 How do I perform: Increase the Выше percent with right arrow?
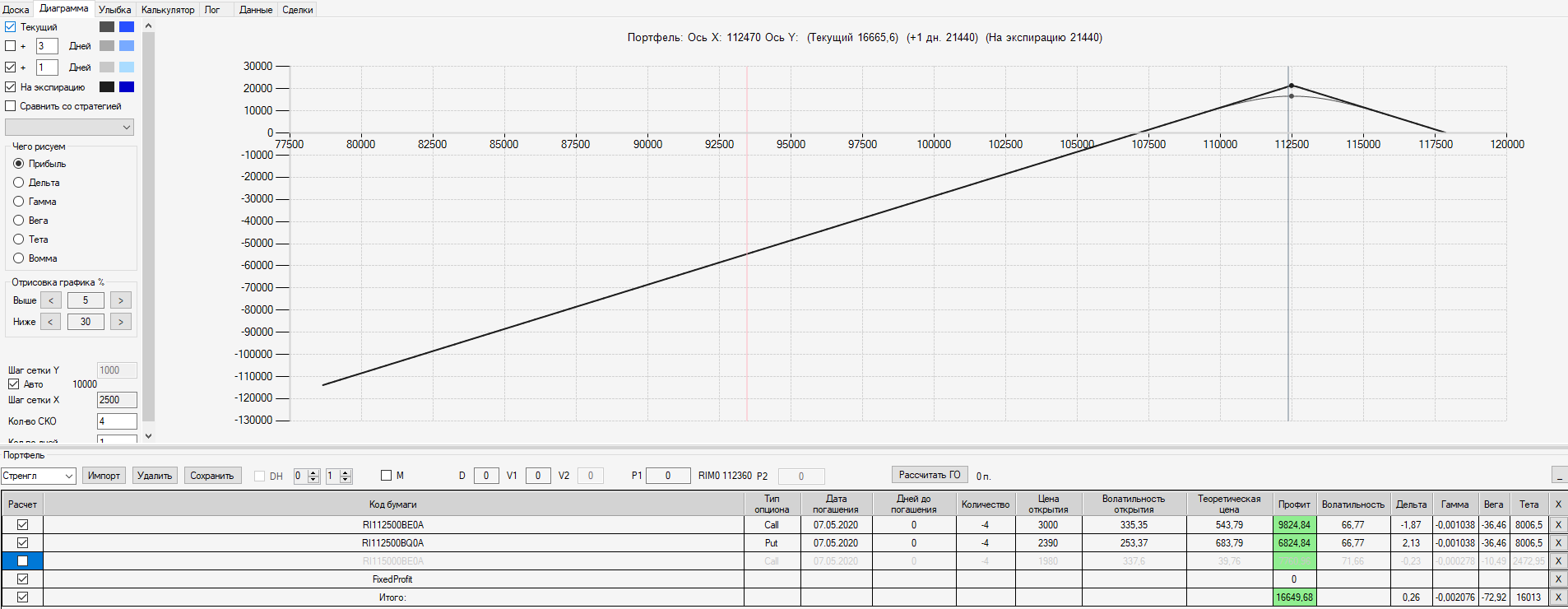coord(121,300)
